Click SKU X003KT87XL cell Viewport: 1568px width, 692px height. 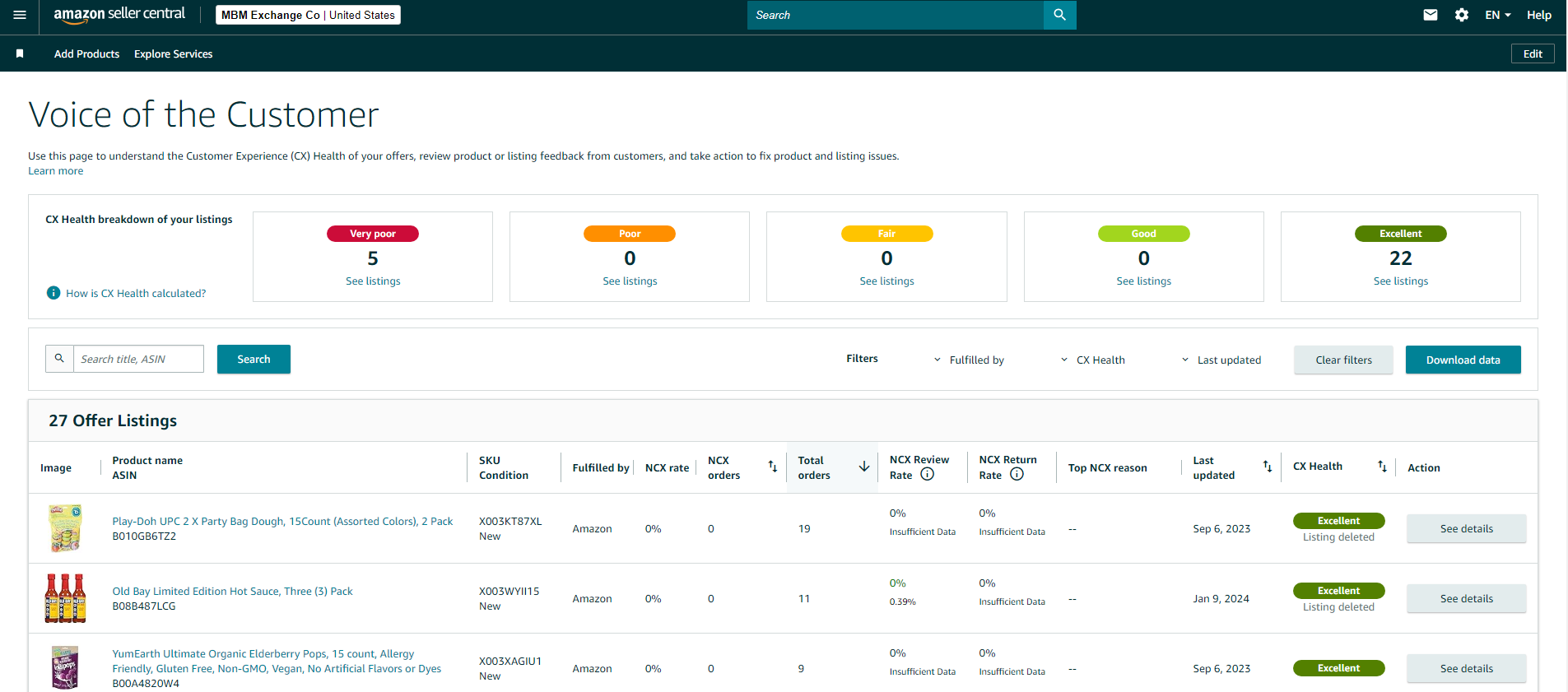510,522
